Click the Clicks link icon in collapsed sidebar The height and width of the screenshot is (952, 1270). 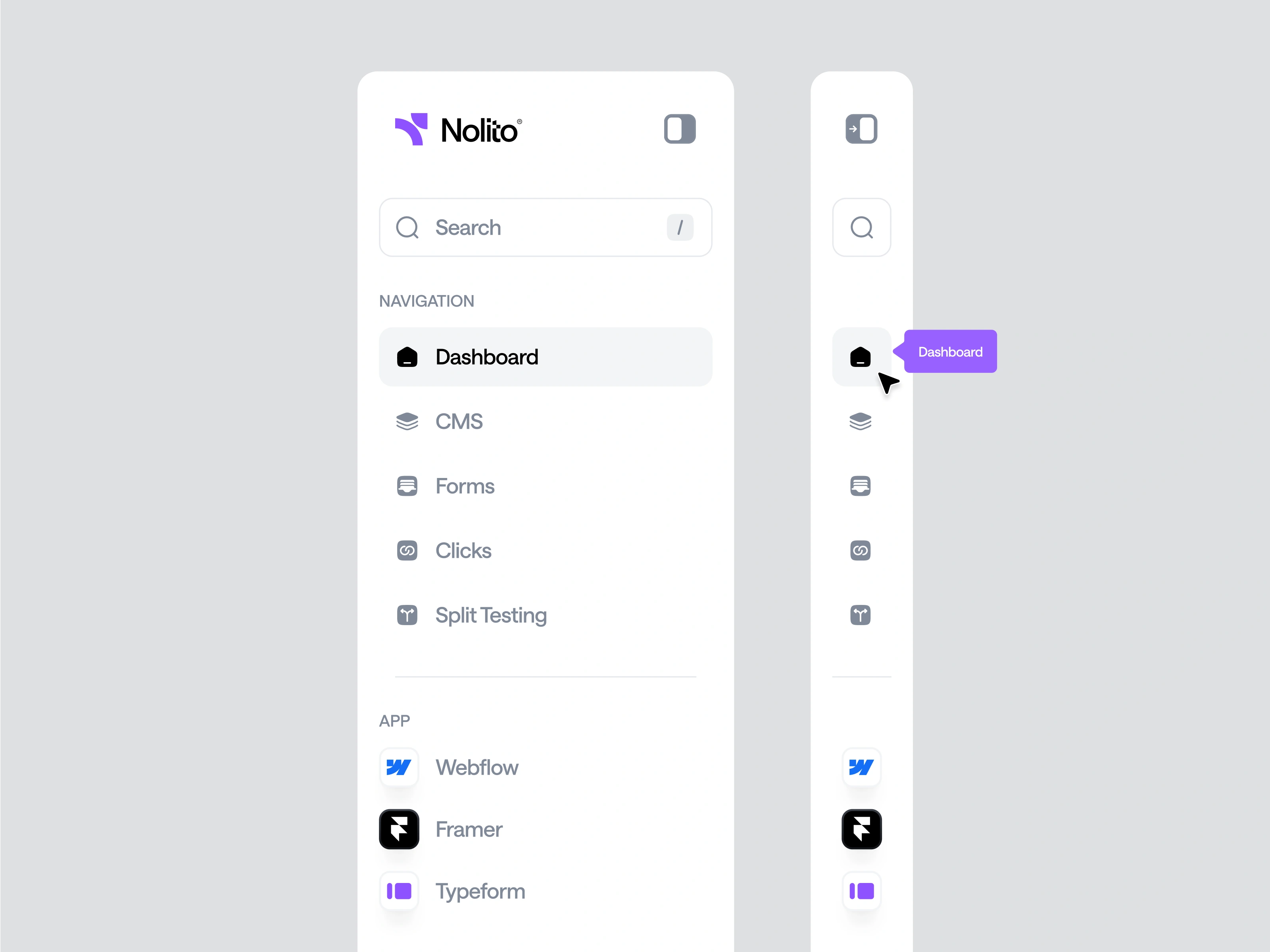tap(861, 551)
